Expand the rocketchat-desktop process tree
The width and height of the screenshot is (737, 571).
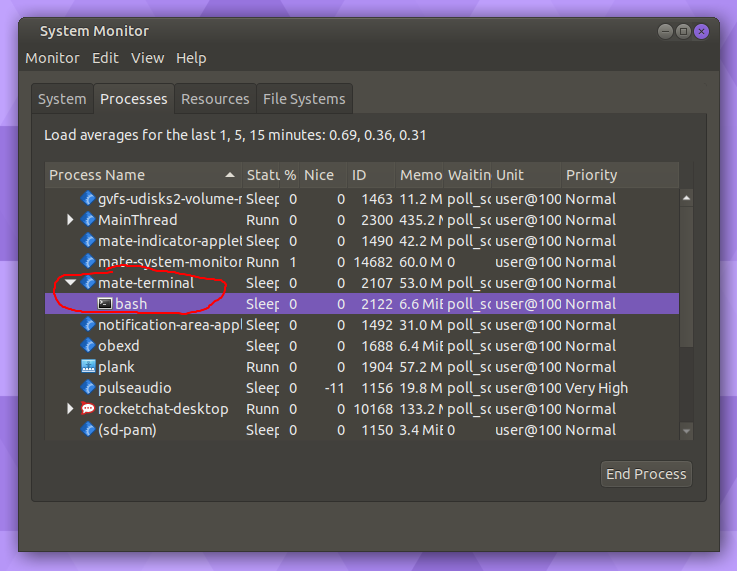pos(70,408)
